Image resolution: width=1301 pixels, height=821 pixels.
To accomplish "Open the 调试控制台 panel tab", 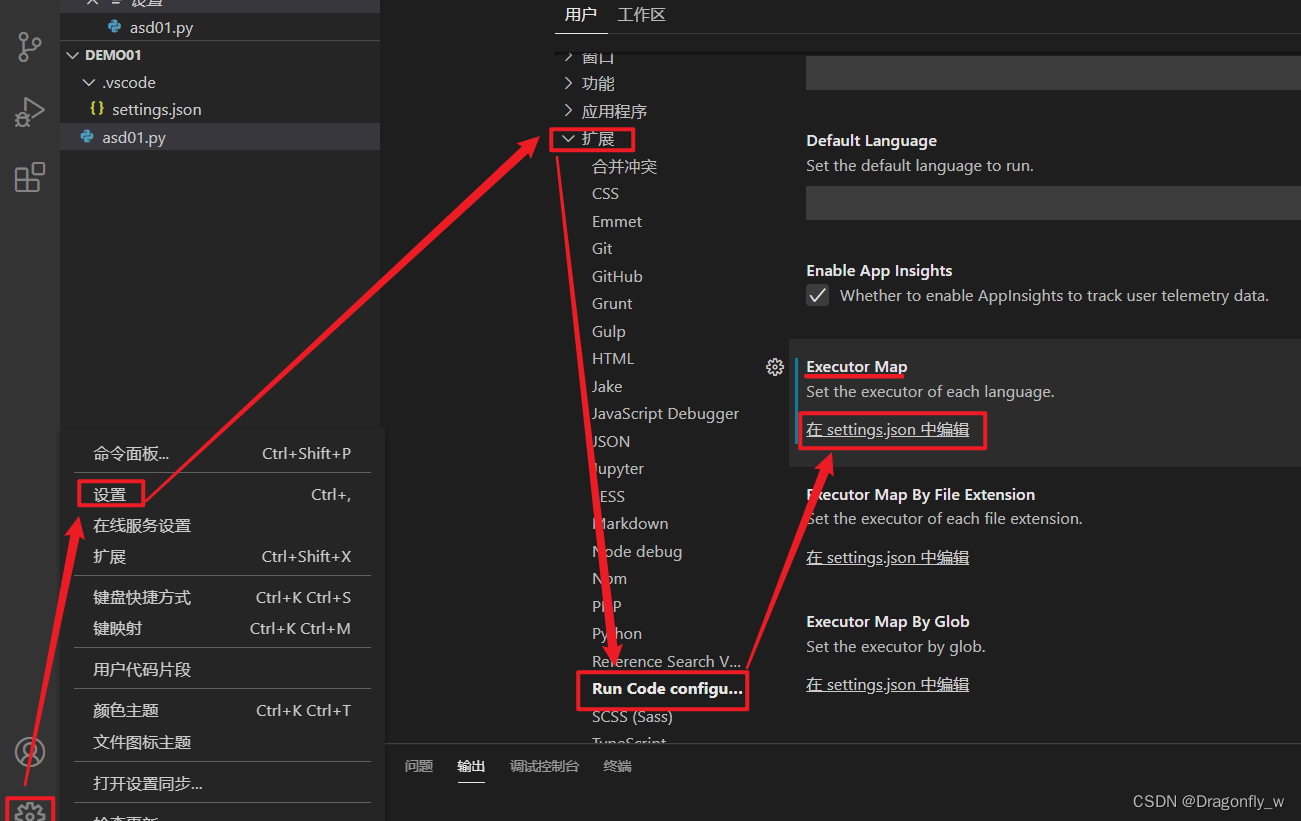I will (544, 766).
